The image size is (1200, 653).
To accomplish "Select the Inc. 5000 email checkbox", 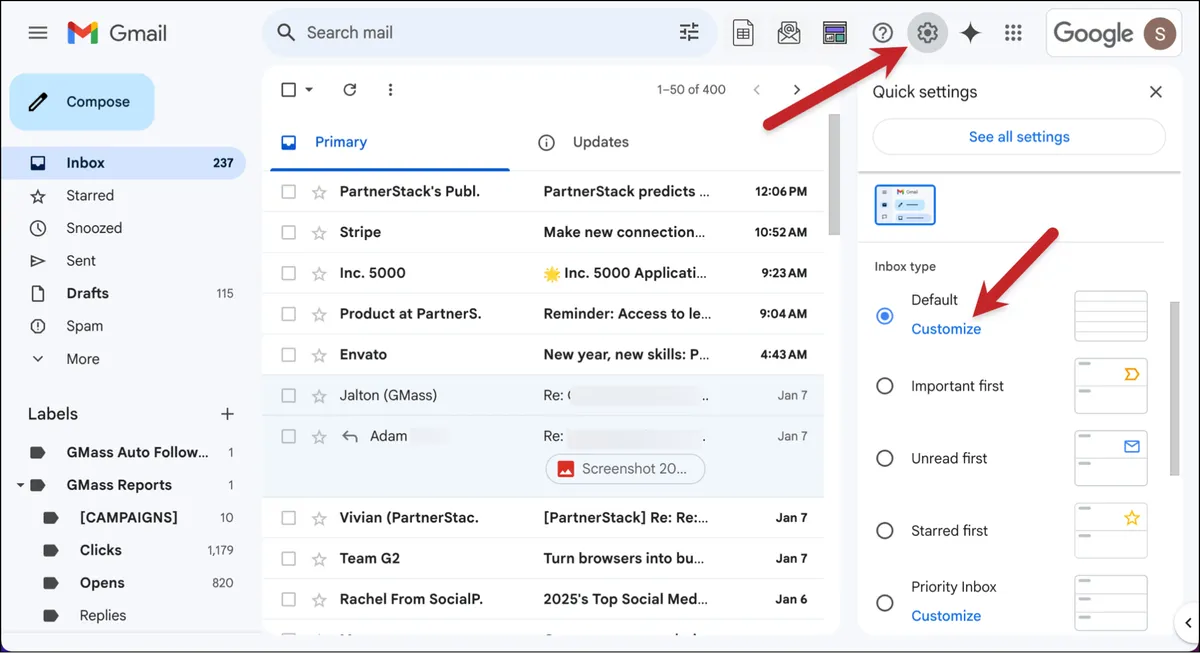I will [x=288, y=273].
